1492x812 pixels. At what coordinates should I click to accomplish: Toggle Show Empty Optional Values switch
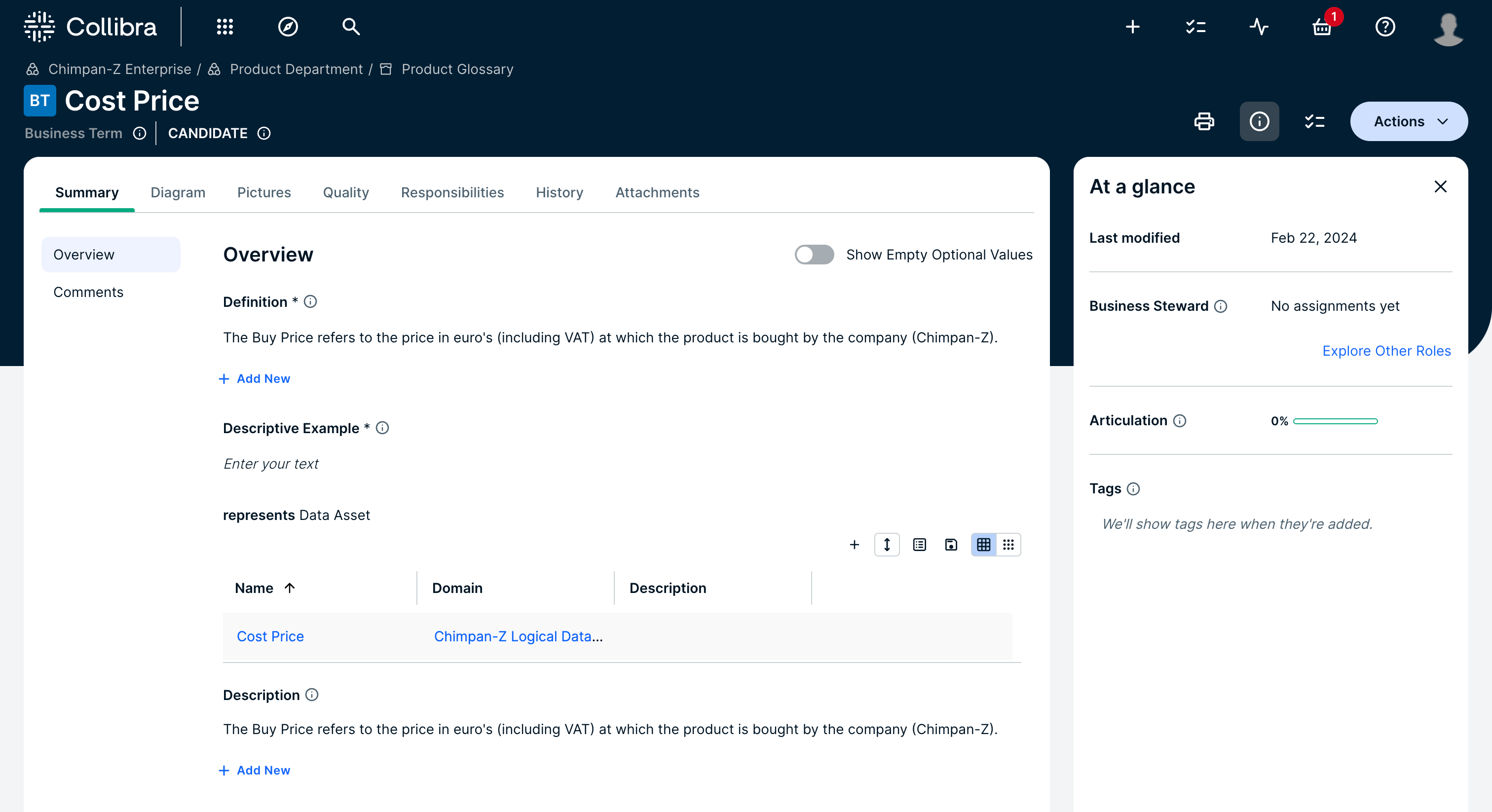815,255
